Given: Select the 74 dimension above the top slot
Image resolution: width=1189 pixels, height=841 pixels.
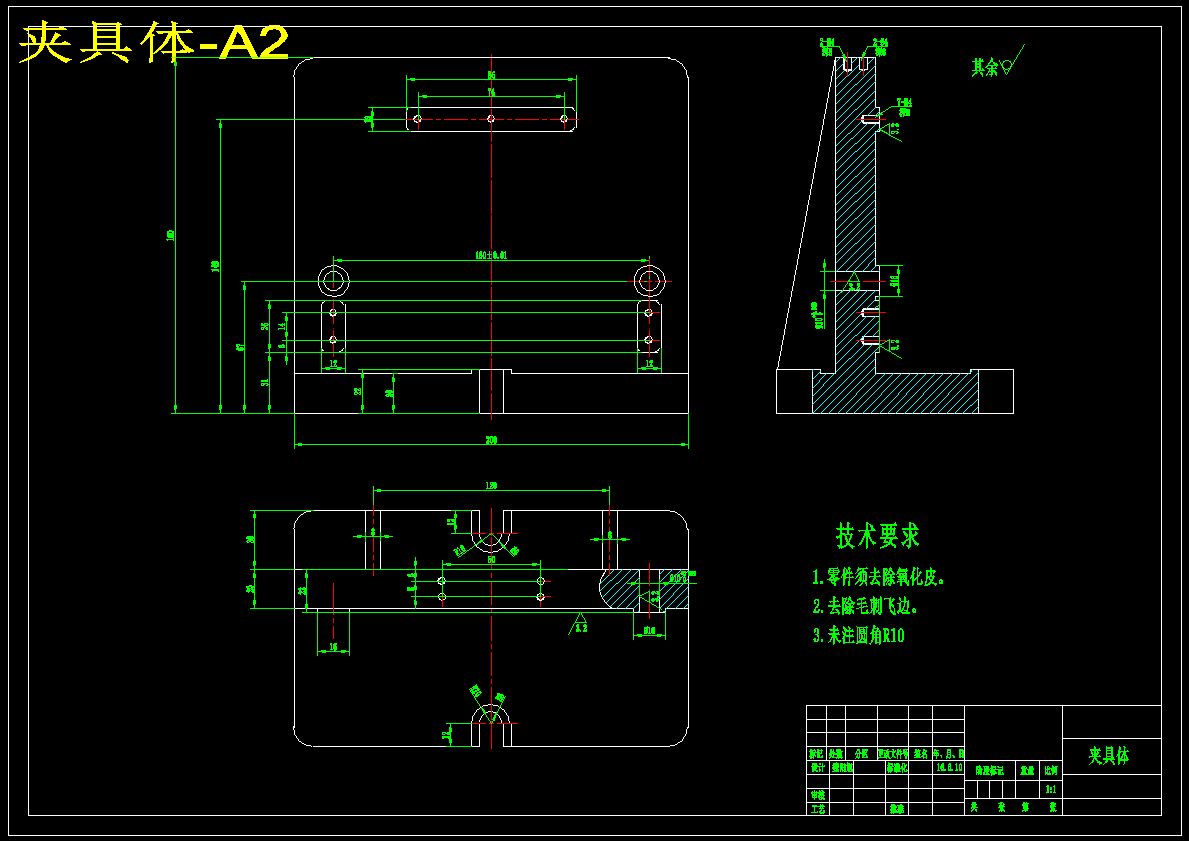Looking at the screenshot, I should (x=491, y=93).
